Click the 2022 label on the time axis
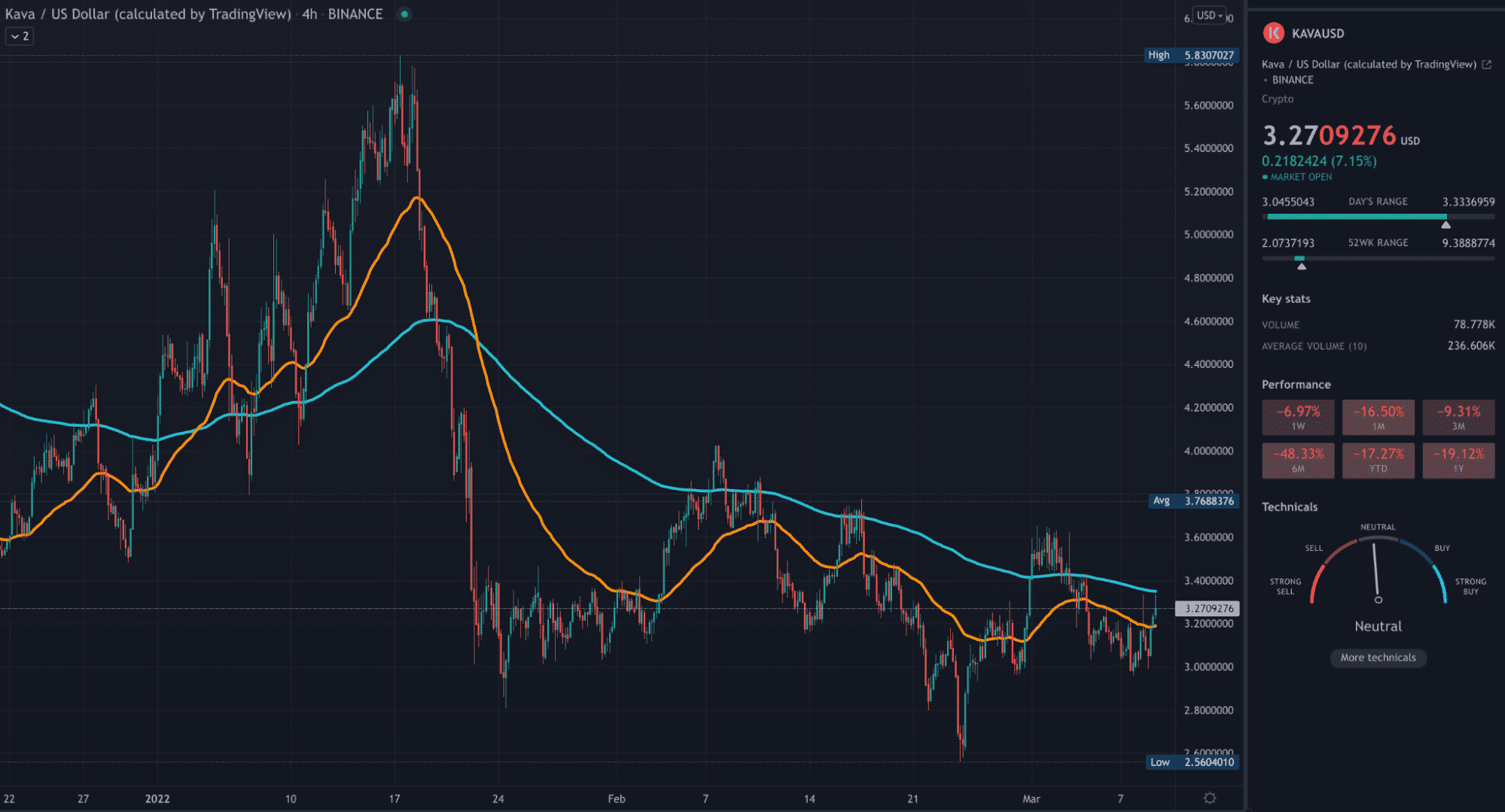Image resolution: width=1505 pixels, height=812 pixels. pyautogui.click(x=157, y=798)
